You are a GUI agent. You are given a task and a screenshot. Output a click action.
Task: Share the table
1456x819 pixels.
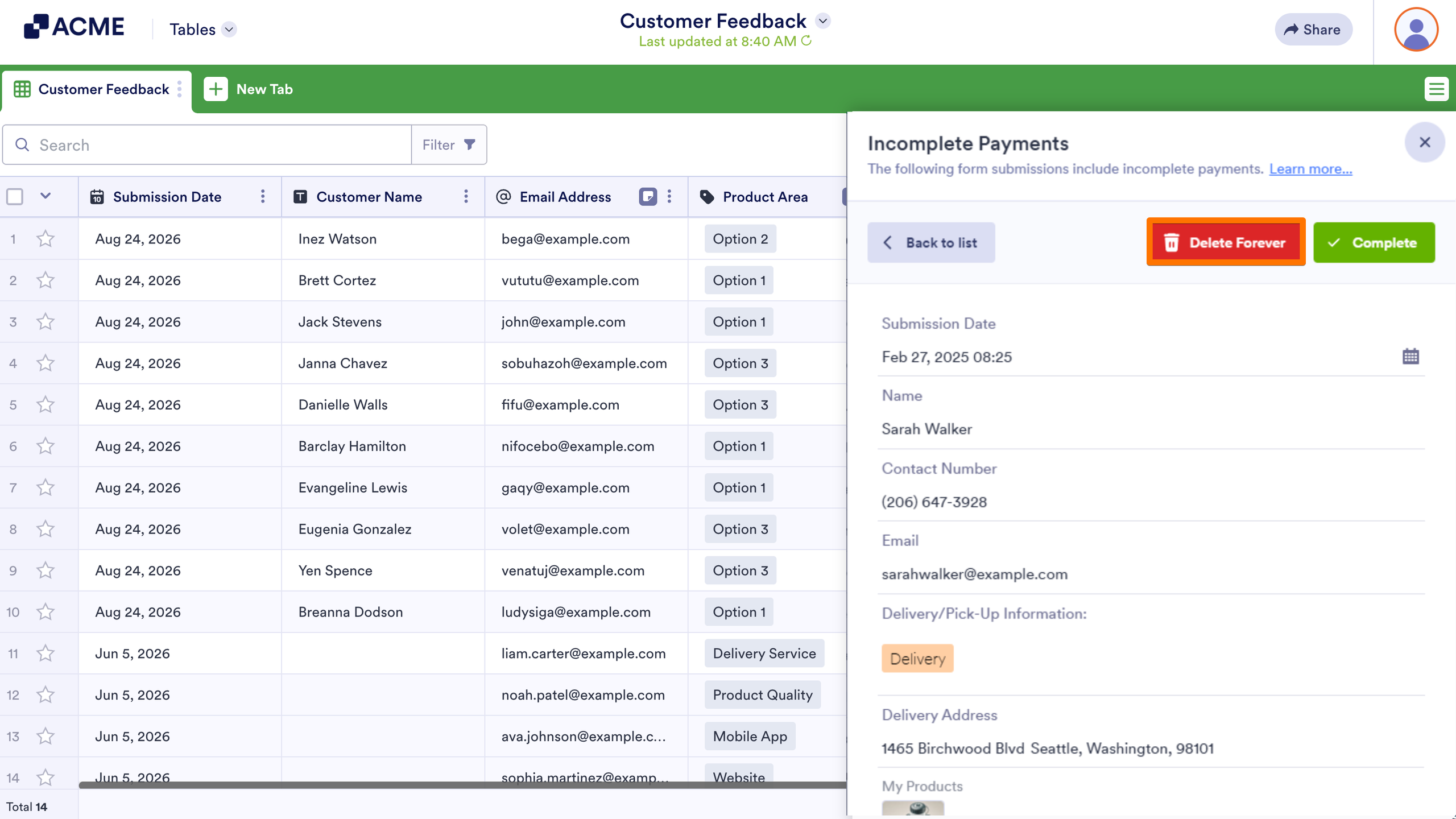pyautogui.click(x=1313, y=30)
